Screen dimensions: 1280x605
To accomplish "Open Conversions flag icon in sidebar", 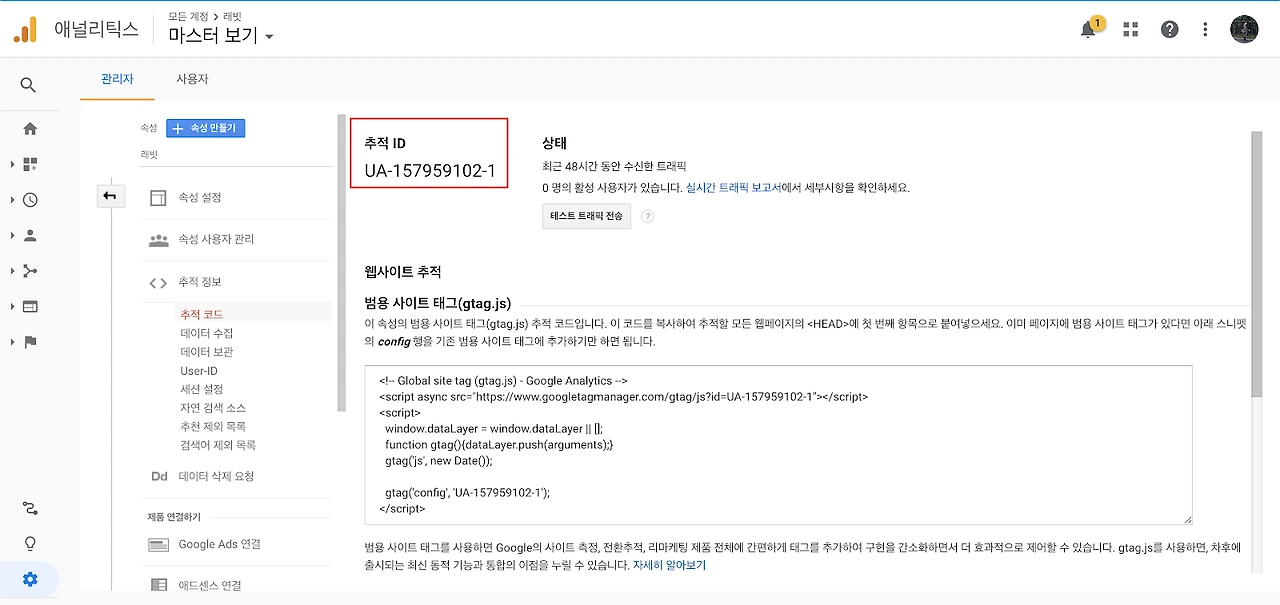I will [30, 342].
